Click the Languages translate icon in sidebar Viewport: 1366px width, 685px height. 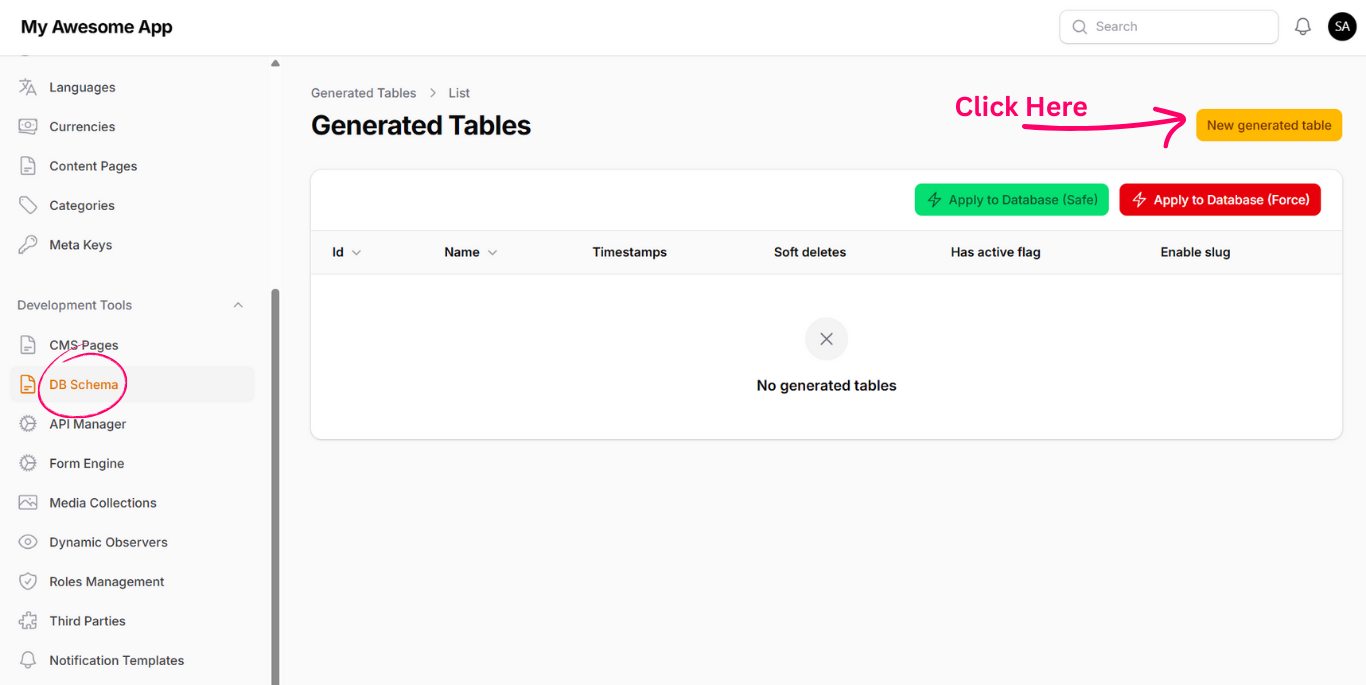point(28,87)
